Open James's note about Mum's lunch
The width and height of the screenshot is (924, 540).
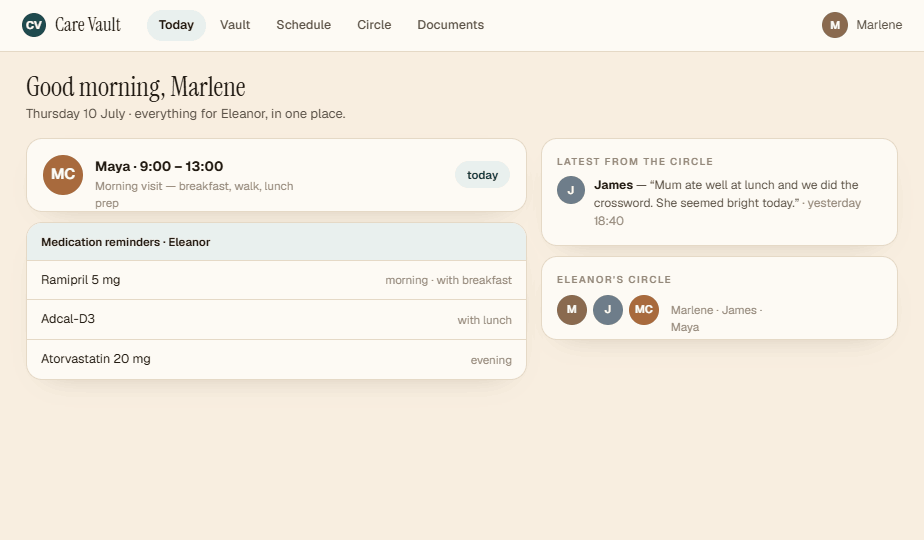click(x=727, y=203)
